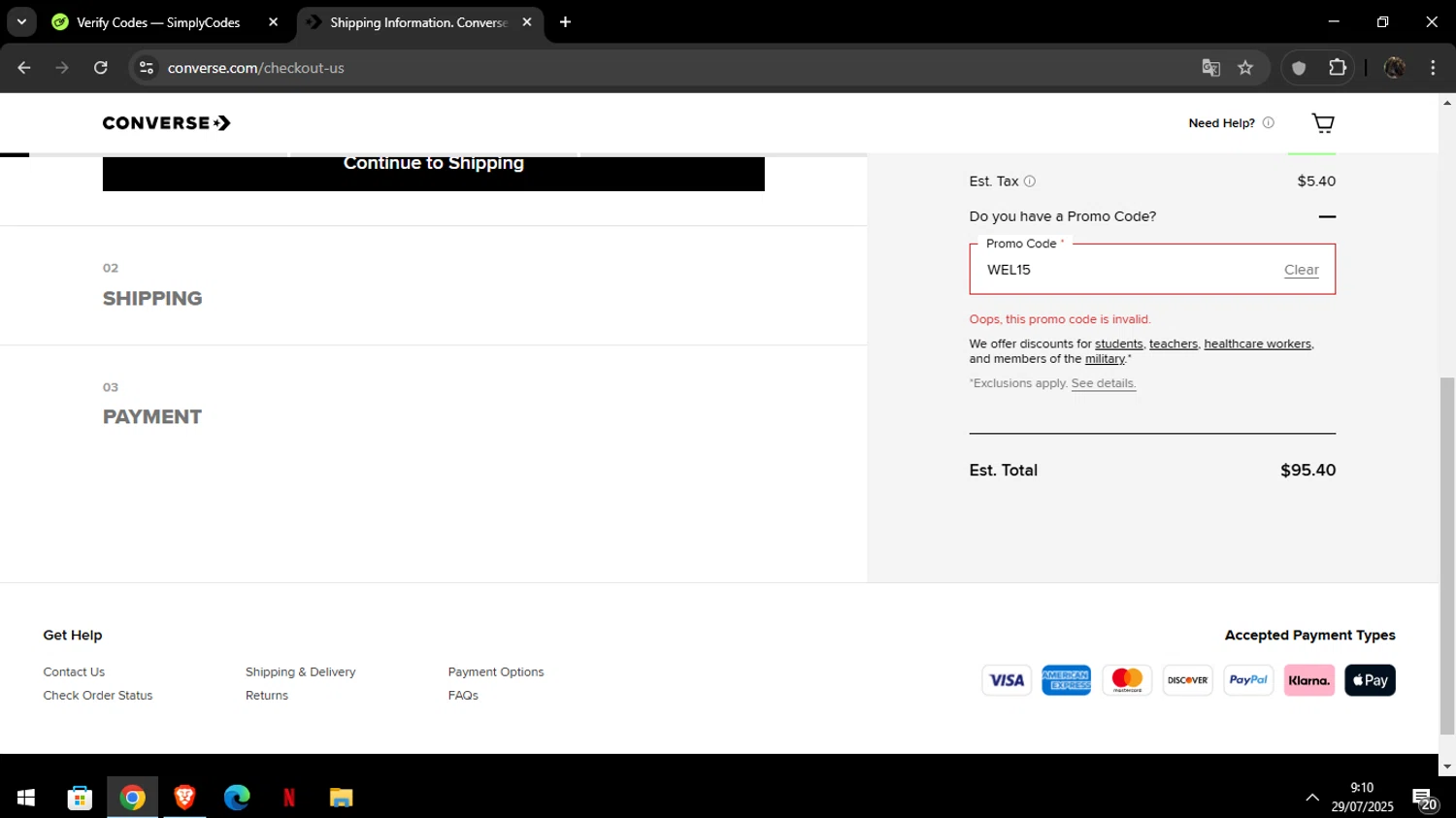Click the address bar URL
The width and height of the screenshot is (1456, 818).
[255, 68]
